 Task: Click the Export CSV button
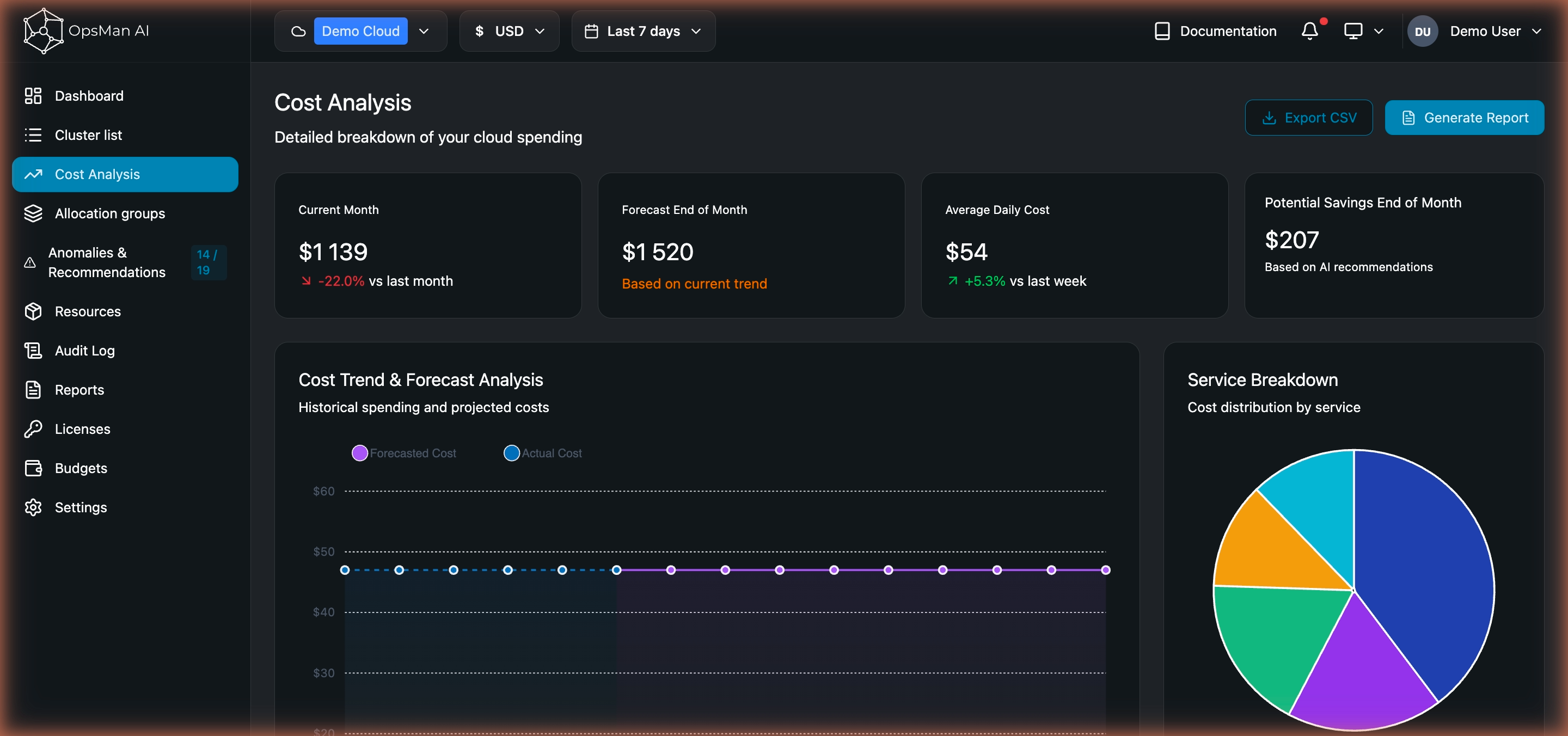point(1309,118)
